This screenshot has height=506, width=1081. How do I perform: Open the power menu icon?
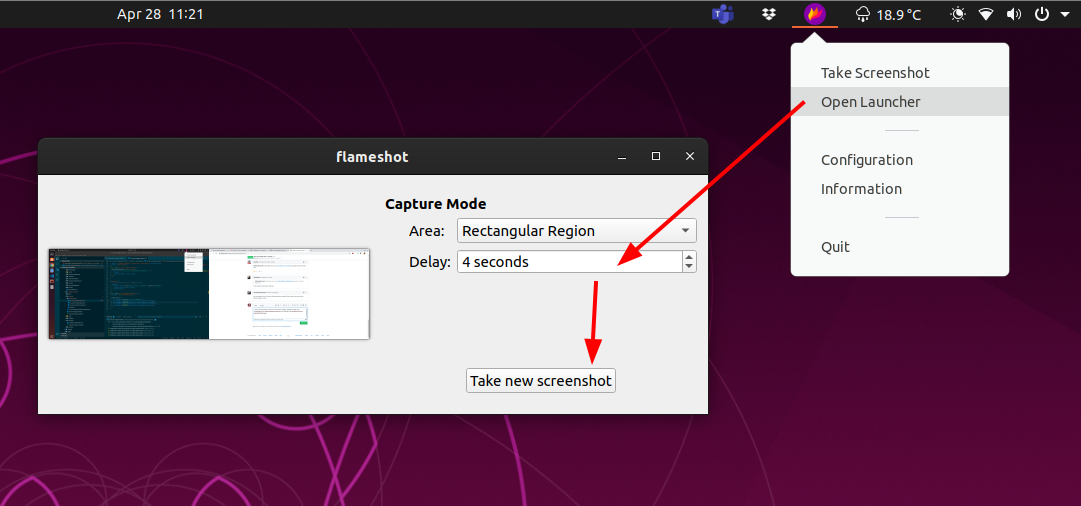(x=1042, y=14)
